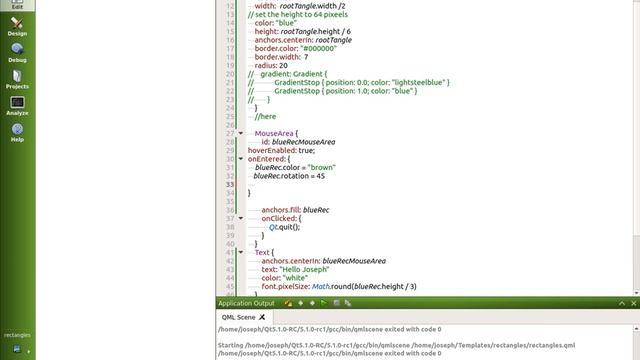Open Design mode
Screen dimensions: 640x360
17,27
